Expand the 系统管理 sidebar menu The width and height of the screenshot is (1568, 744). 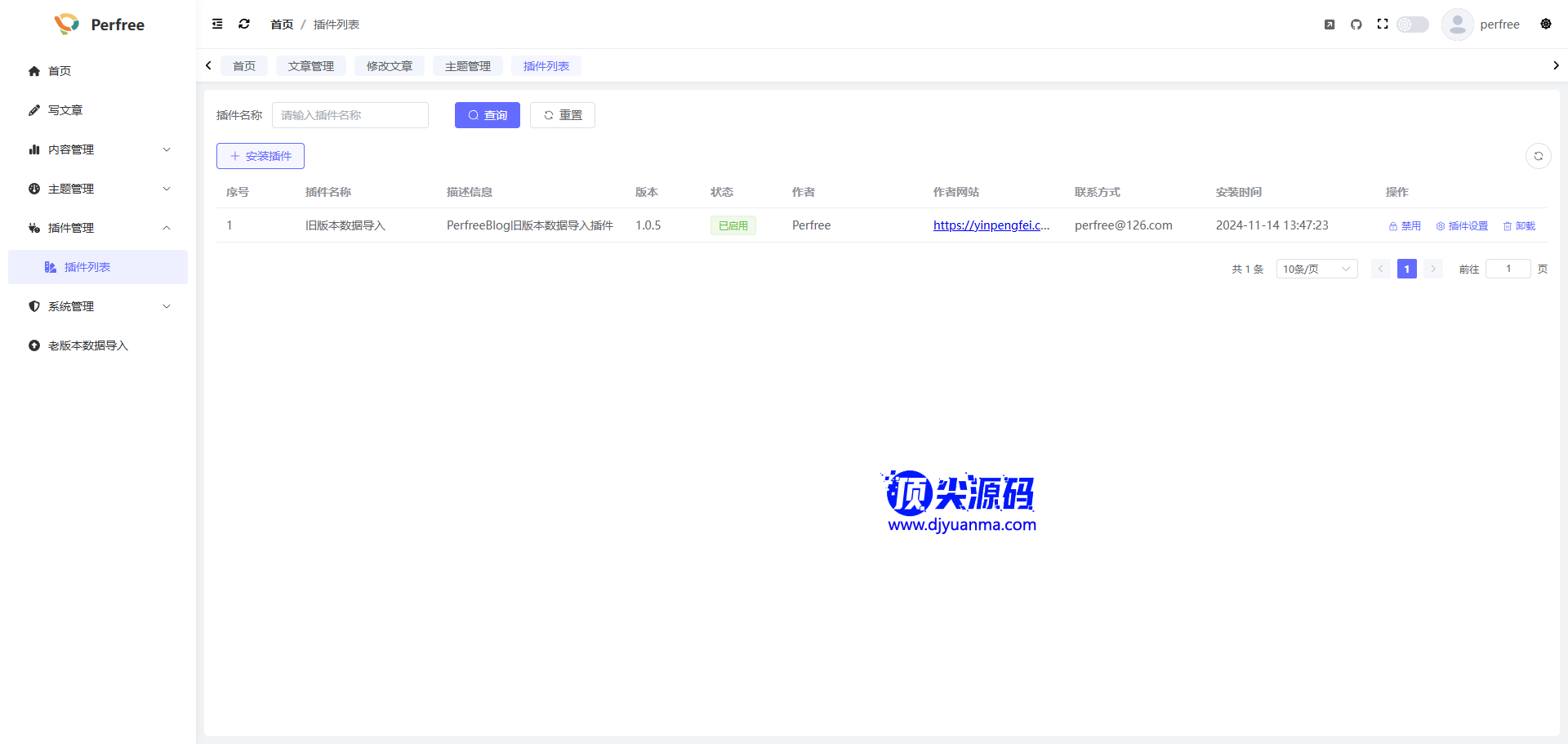98,306
